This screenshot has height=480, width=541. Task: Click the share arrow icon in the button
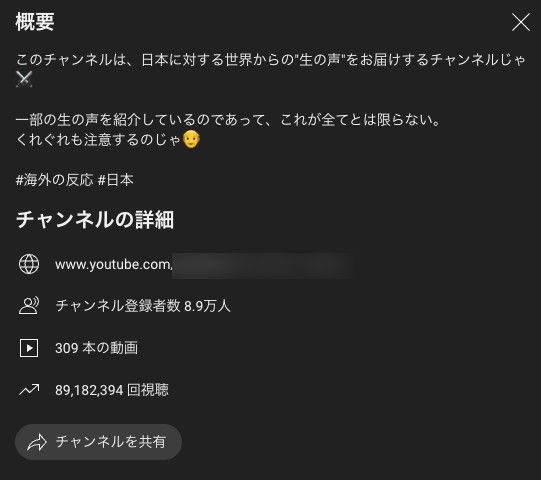(x=37, y=442)
